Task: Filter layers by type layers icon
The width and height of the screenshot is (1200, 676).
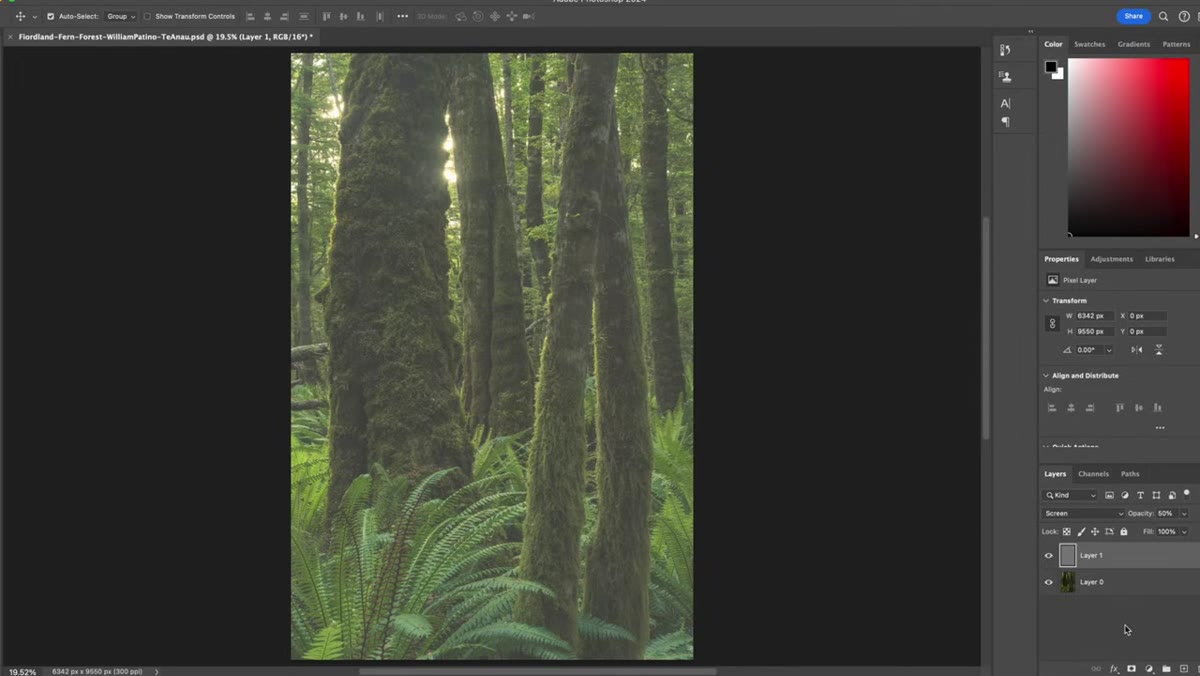Action: point(1140,495)
